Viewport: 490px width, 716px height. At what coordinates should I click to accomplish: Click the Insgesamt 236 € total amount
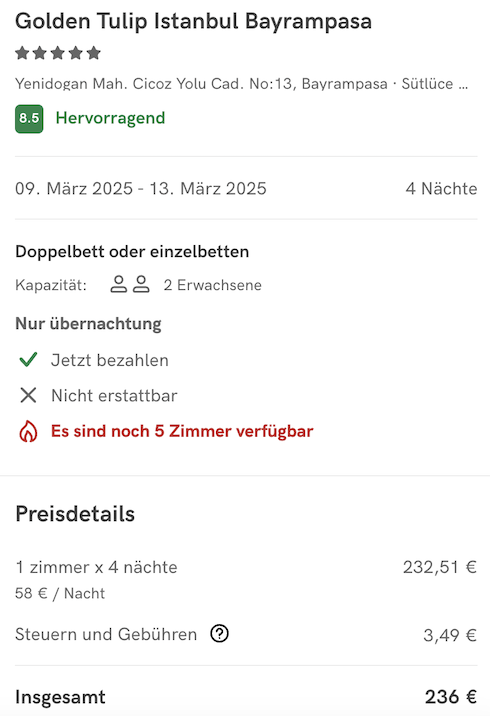tap(451, 697)
